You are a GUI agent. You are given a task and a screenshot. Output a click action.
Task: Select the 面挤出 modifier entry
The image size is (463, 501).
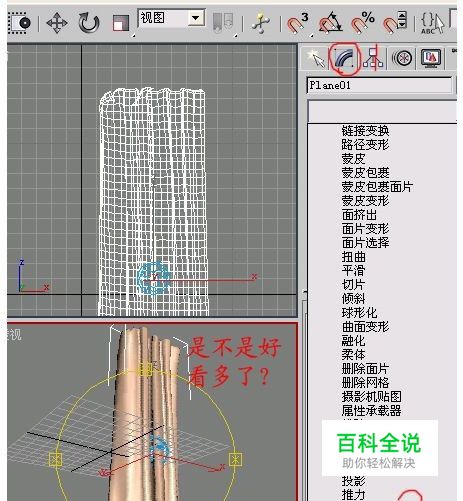[359, 214]
